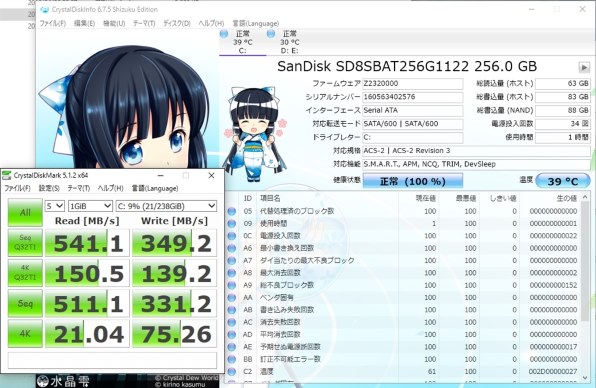Click the small Shizuku chibi character image

point(255,134)
